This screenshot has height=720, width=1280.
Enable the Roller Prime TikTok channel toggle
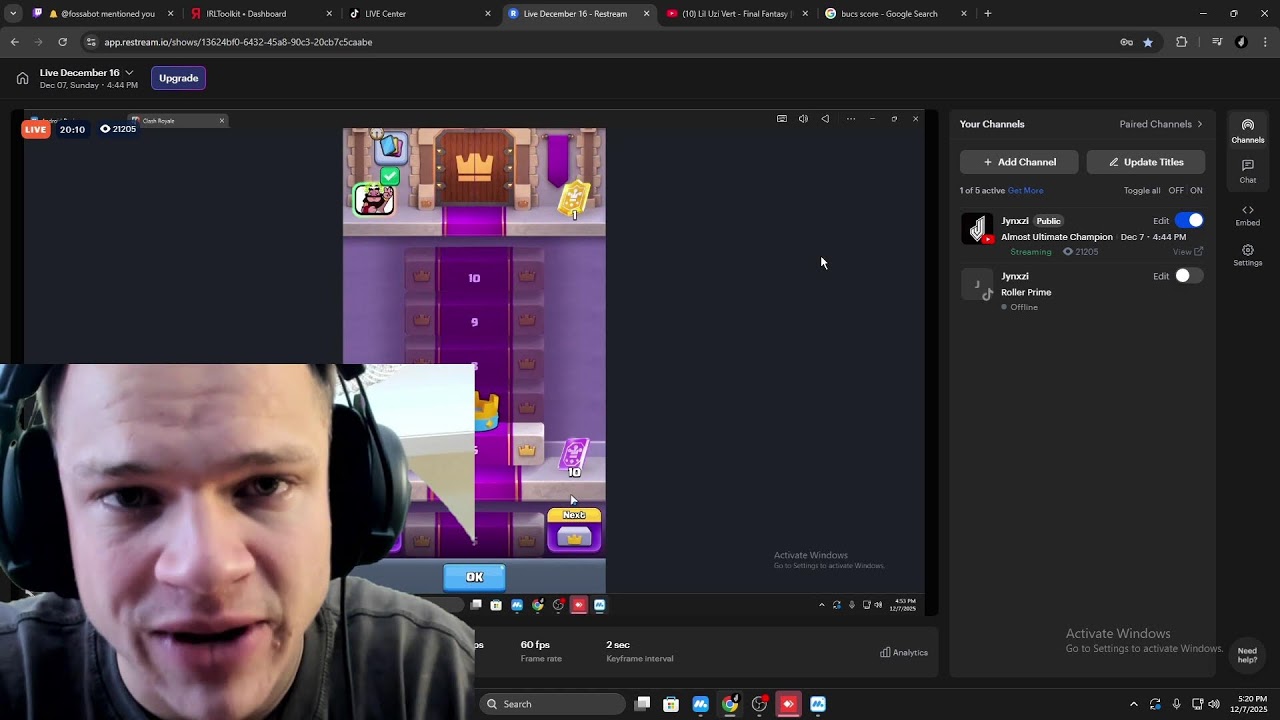click(x=1189, y=275)
